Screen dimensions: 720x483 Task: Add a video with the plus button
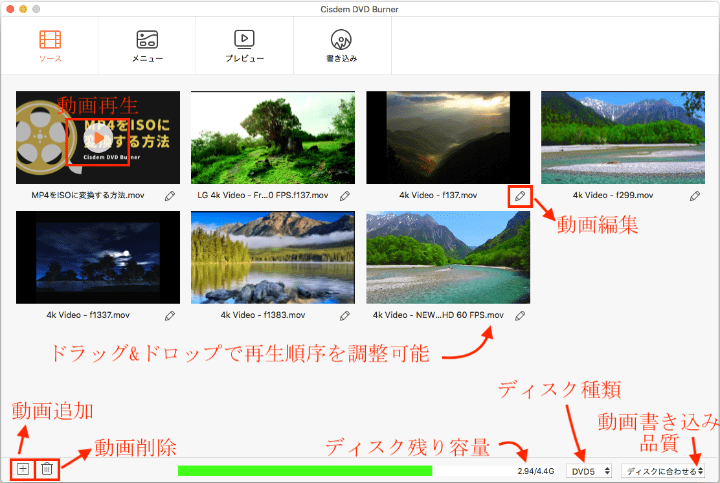point(23,469)
